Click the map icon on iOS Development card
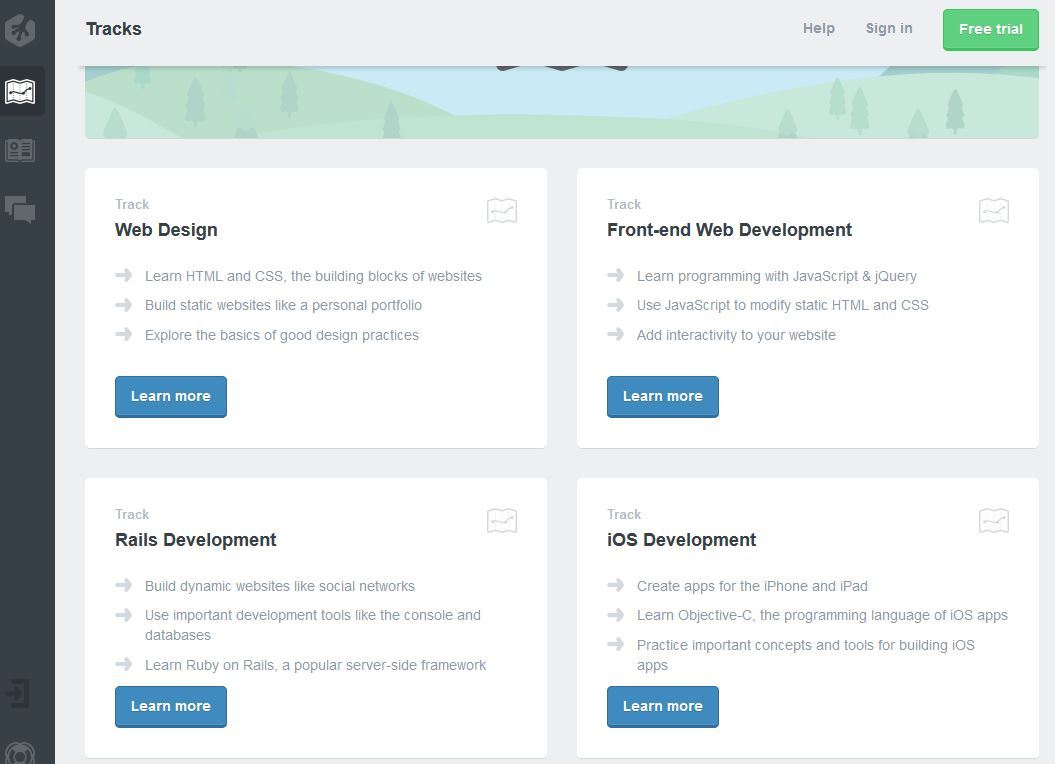1055x764 pixels. click(994, 520)
